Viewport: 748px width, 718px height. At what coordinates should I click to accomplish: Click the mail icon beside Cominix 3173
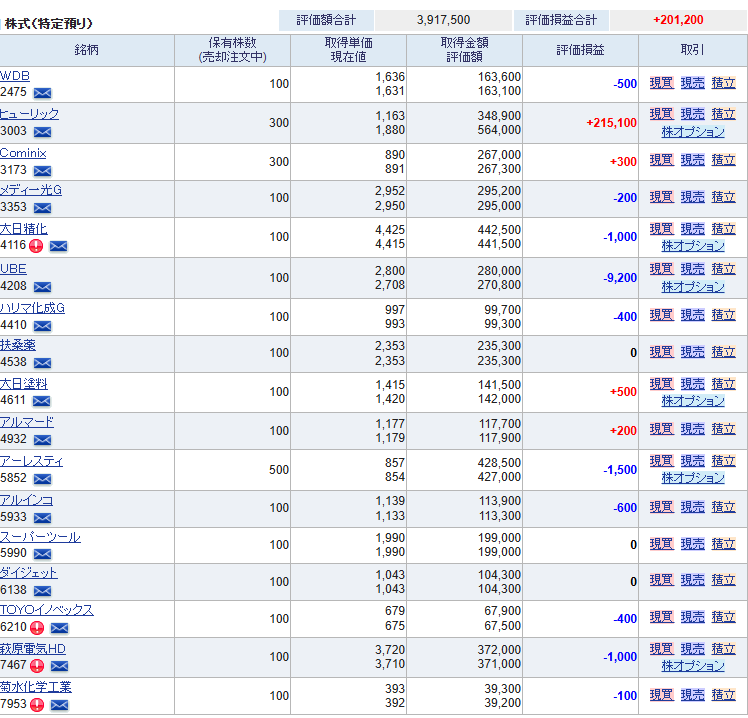point(42,171)
